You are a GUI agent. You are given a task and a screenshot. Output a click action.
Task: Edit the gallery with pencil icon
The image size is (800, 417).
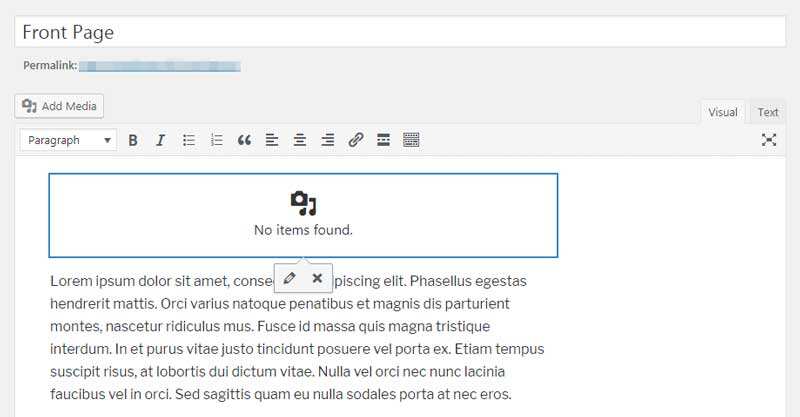(x=289, y=278)
